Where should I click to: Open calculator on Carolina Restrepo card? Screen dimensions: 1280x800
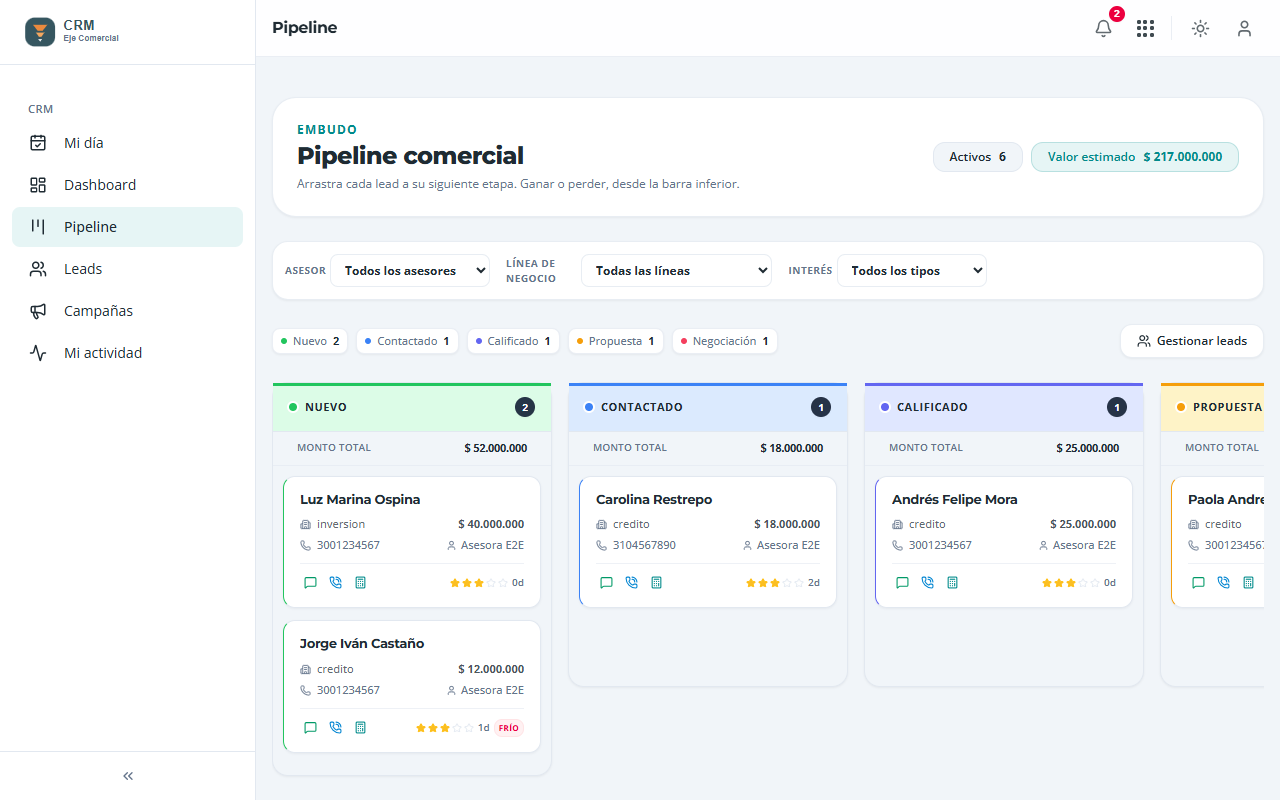656,582
